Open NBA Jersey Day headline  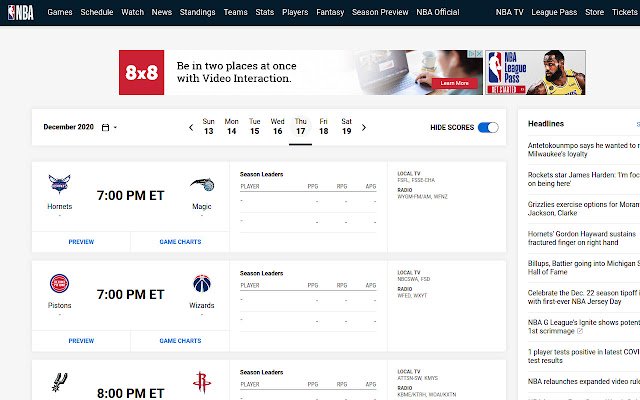(x=584, y=297)
